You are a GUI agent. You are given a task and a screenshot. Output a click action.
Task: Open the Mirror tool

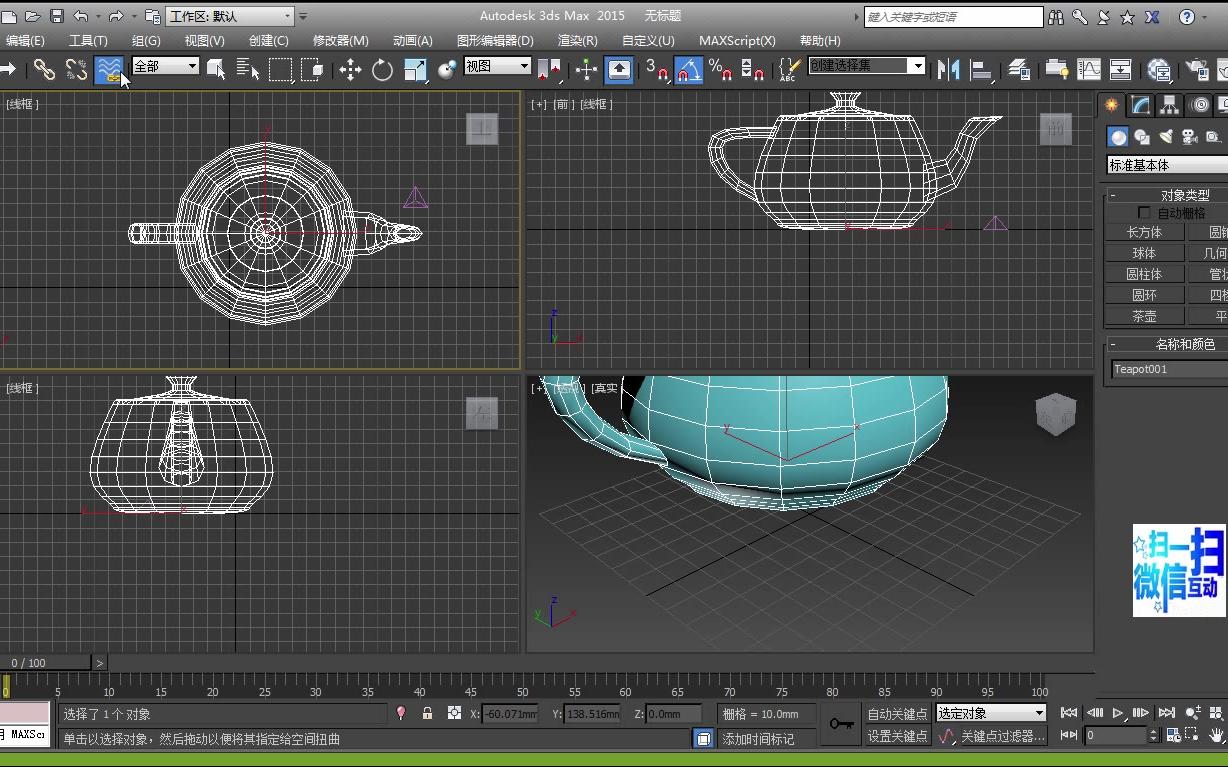pyautogui.click(x=948, y=69)
